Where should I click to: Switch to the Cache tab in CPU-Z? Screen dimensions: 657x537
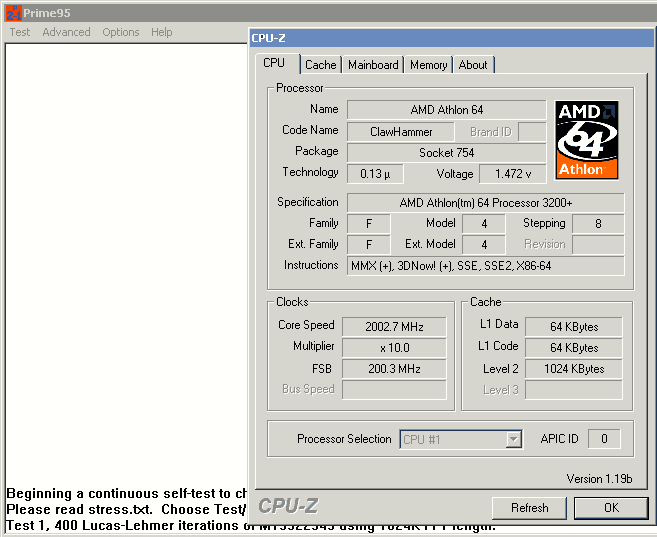tap(321, 65)
